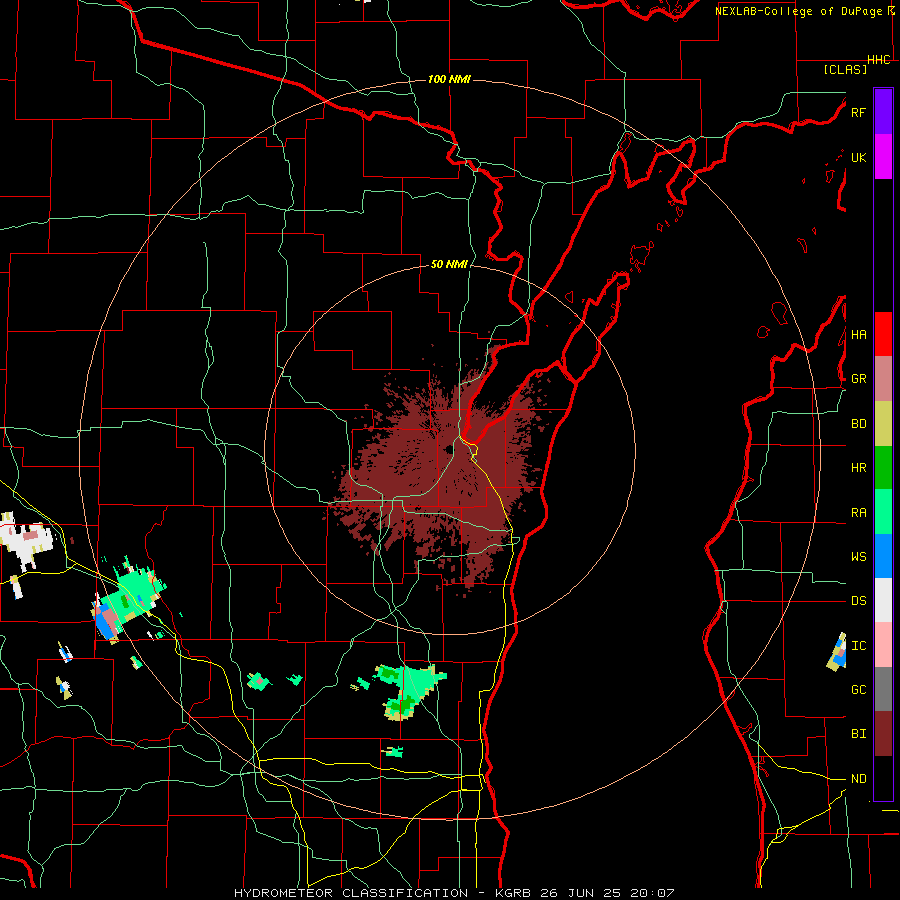
Task: Click the BD legend label
Action: 858,424
